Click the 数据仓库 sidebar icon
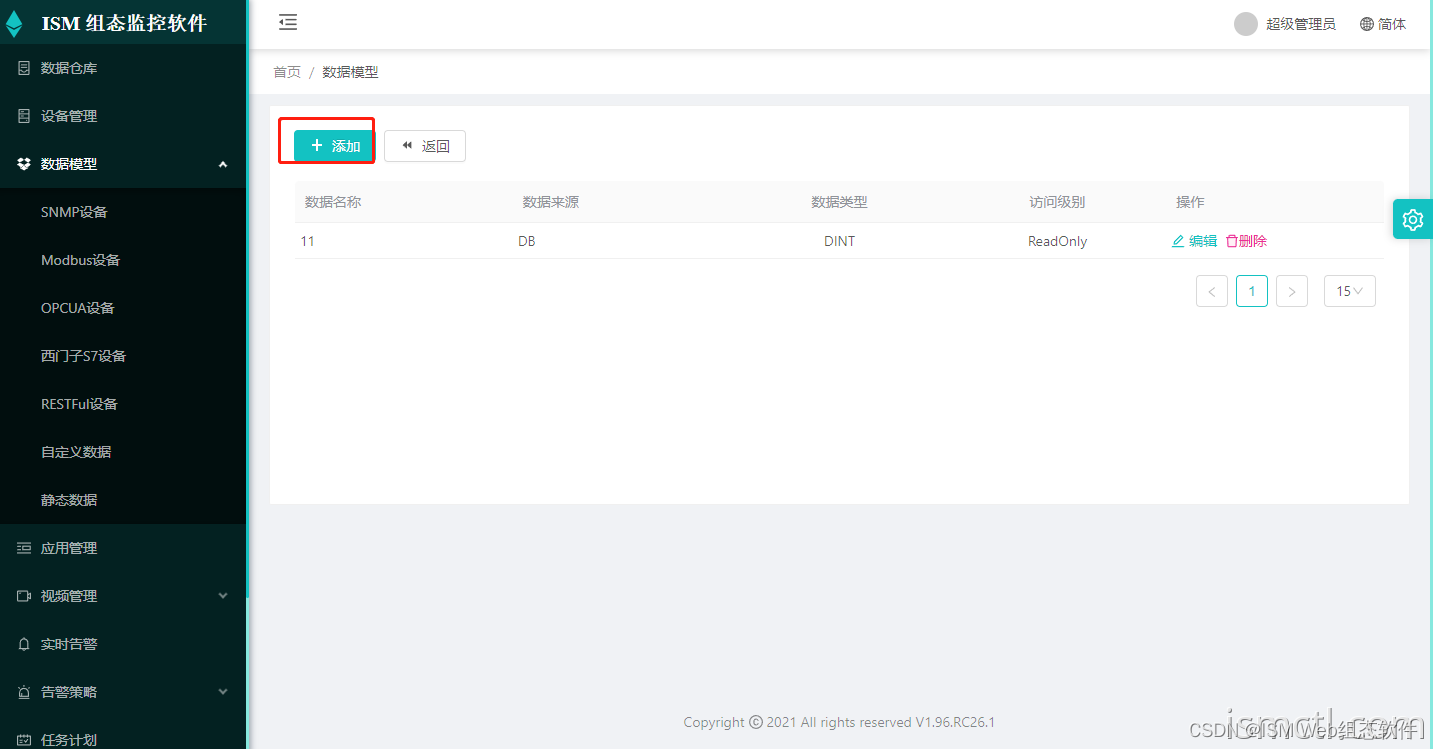 (24, 68)
